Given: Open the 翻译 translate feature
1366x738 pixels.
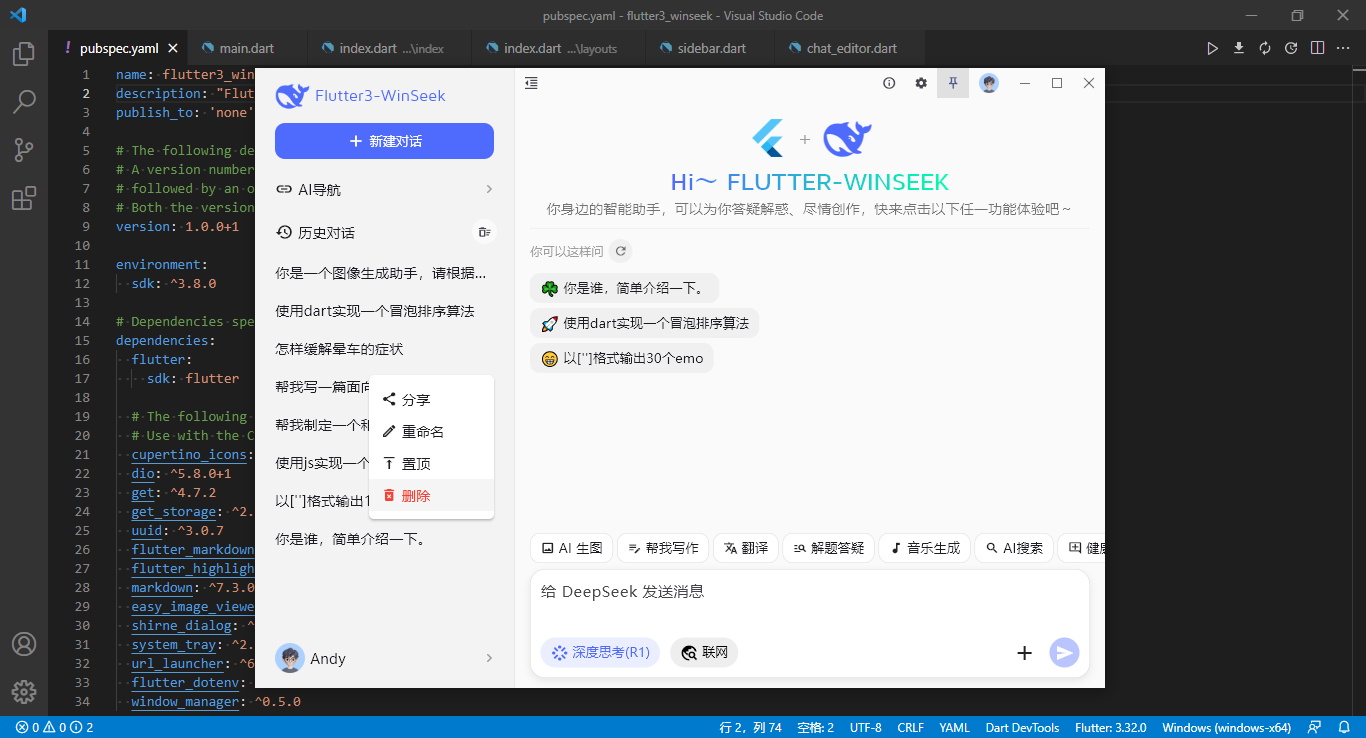Looking at the screenshot, I should (745, 548).
